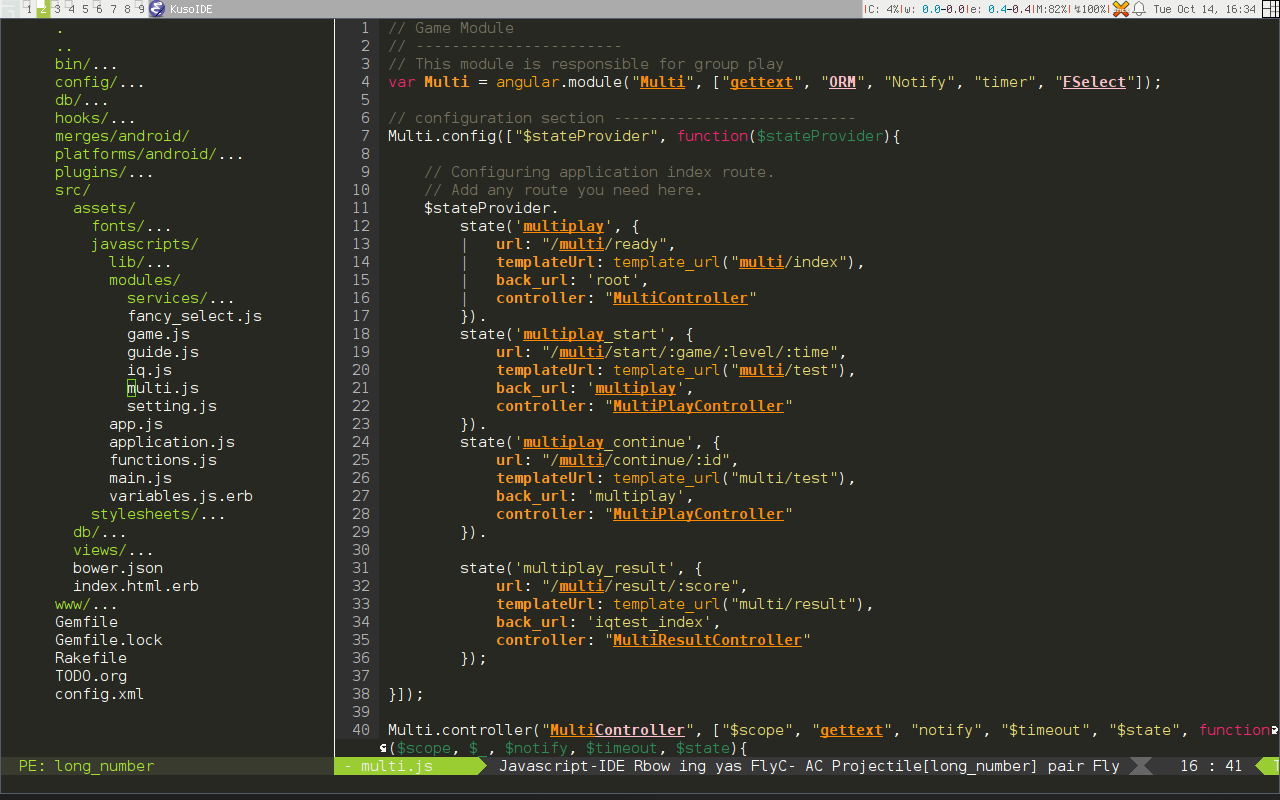Open variables.js.erb in the tree

tap(181, 496)
